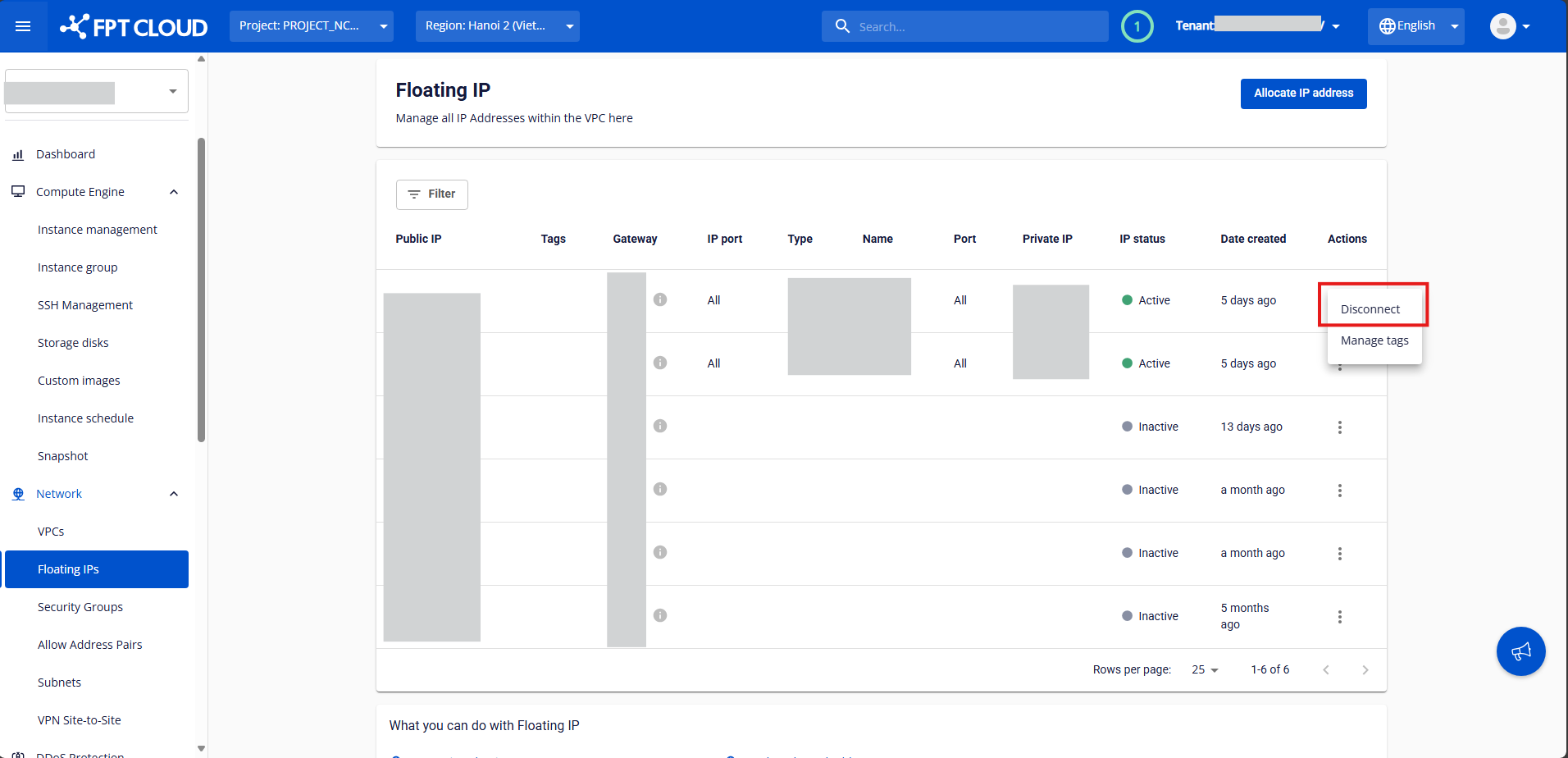
Task: Click the first row gateway info icon
Action: click(x=660, y=300)
